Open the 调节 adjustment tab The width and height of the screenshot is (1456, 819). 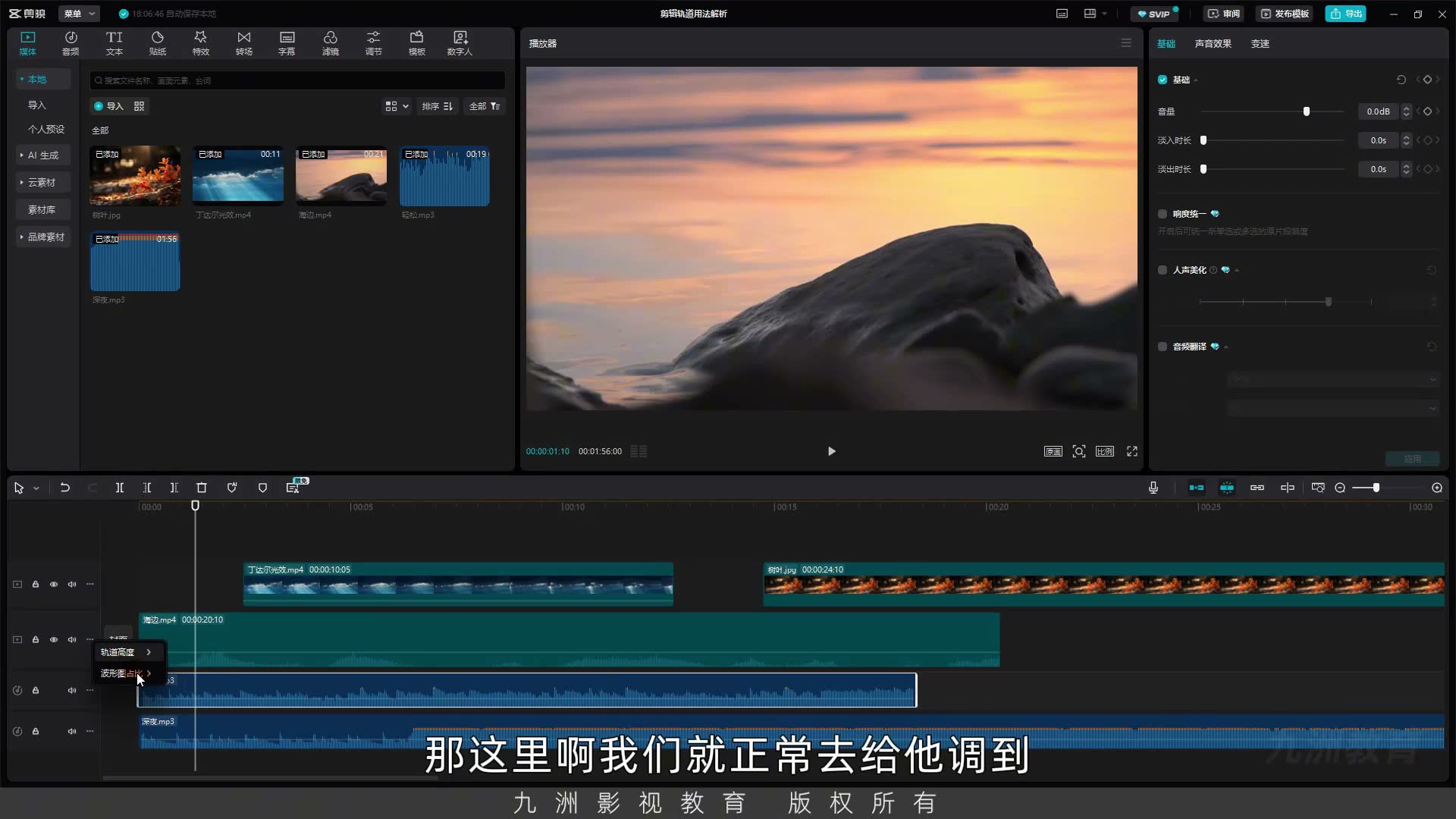pos(373,43)
